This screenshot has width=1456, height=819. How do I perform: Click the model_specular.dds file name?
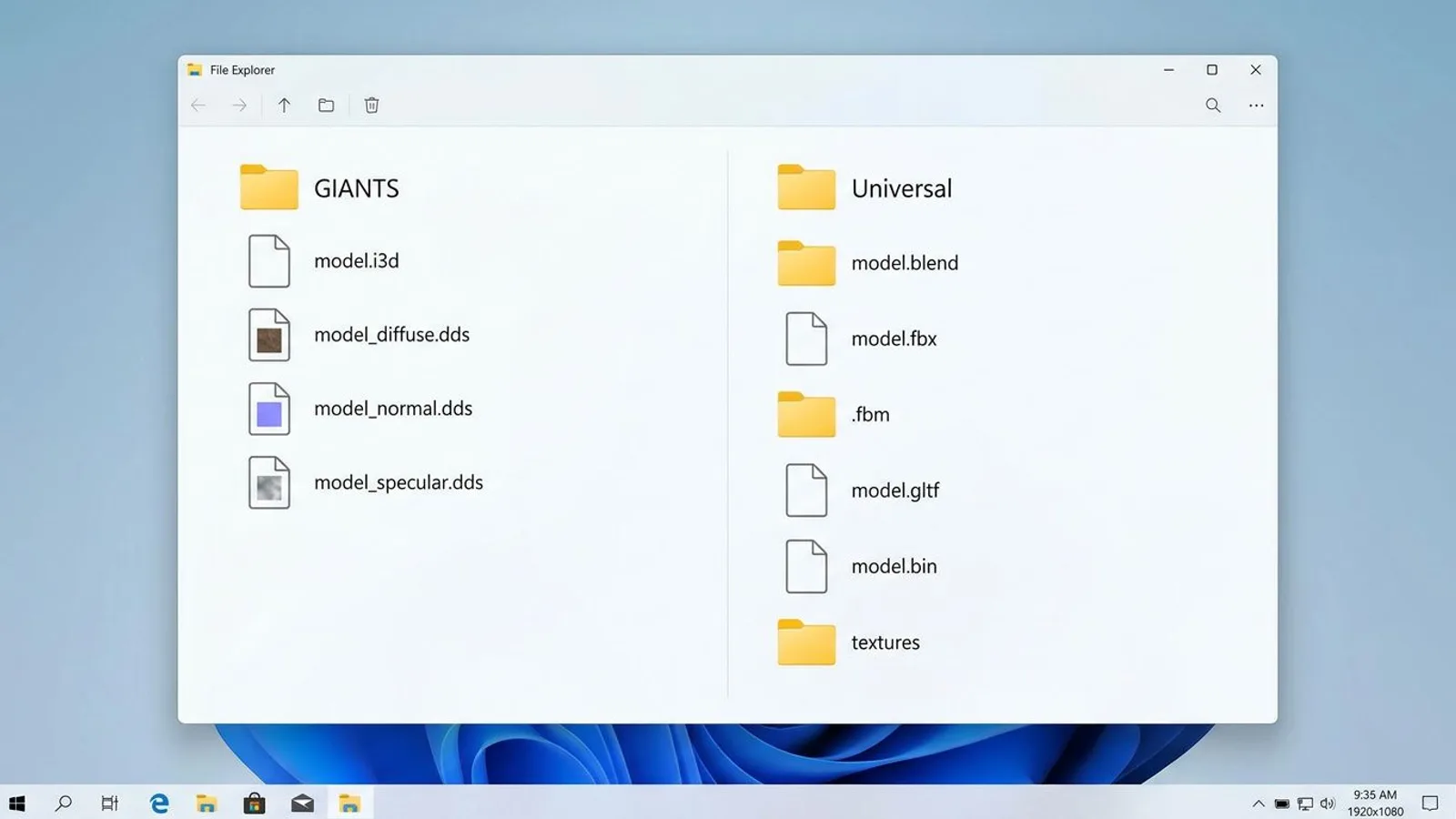[x=399, y=482]
